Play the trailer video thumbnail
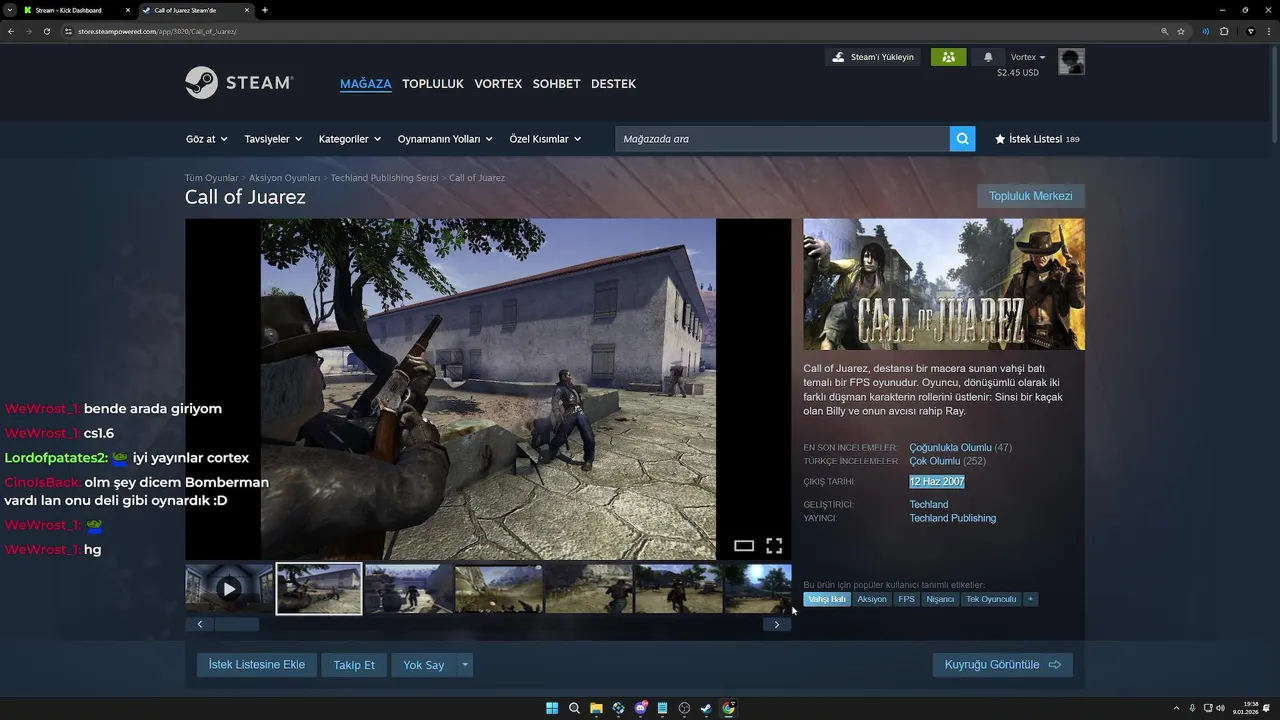The height and width of the screenshot is (720, 1280). click(x=229, y=589)
